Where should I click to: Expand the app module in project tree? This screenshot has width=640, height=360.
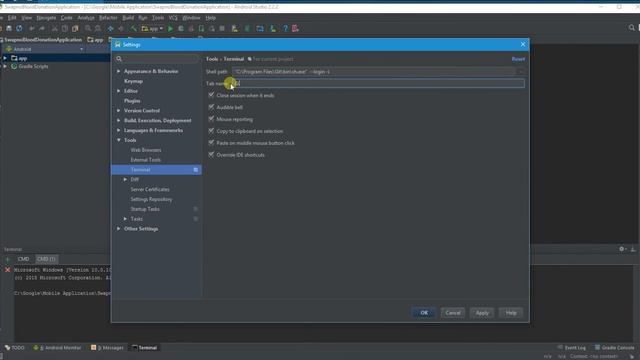5,58
